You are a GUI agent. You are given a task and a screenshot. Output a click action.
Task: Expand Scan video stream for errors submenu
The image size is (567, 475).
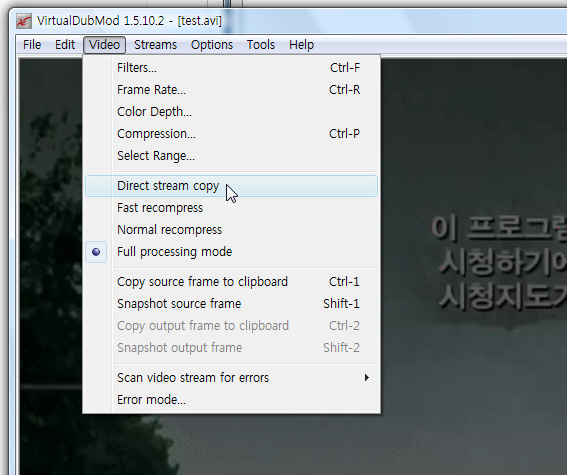pyautogui.click(x=231, y=378)
